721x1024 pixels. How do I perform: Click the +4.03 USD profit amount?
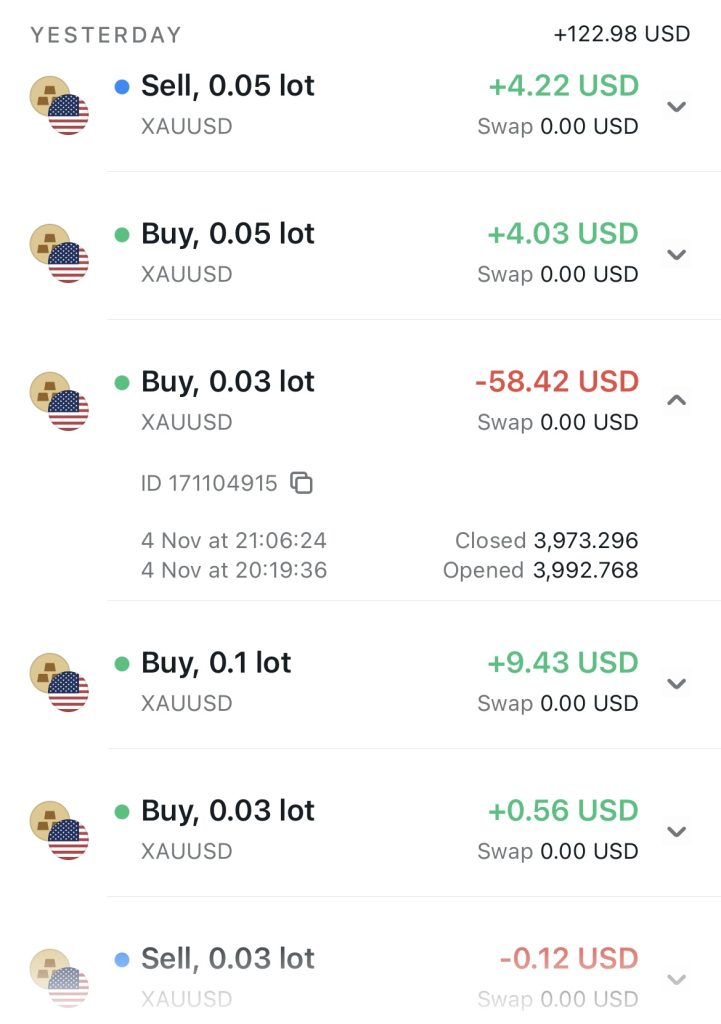[562, 234]
